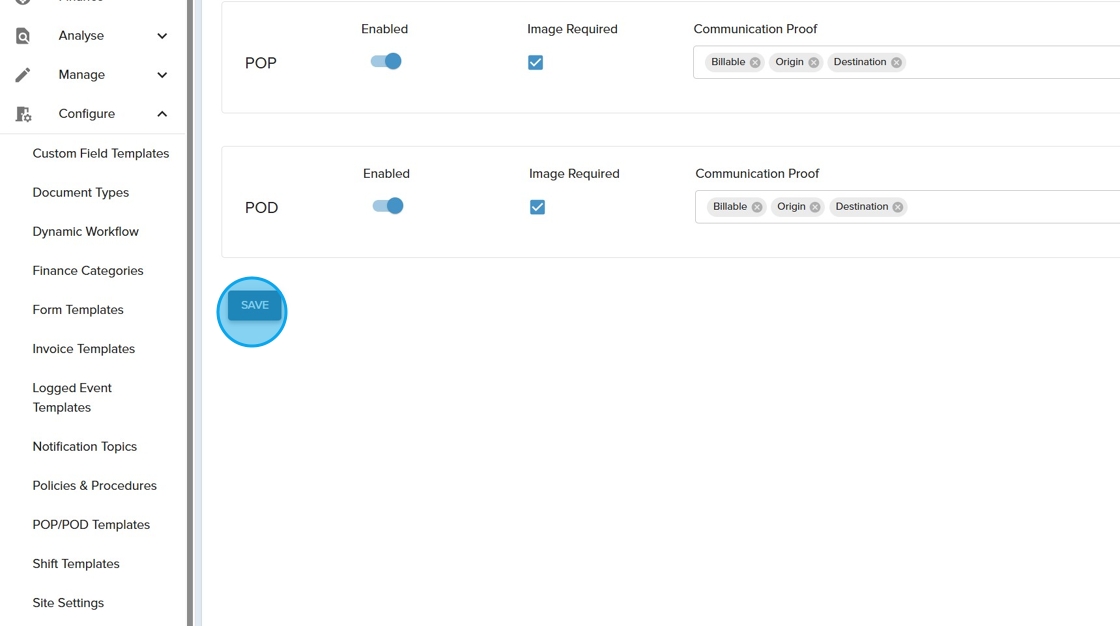
Task: Open Custom Field Templates page
Action: pyautogui.click(x=101, y=154)
